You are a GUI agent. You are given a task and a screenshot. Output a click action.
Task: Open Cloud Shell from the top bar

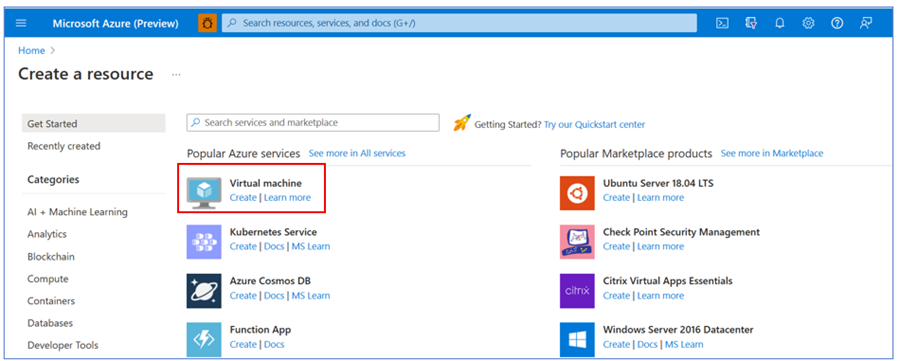tap(723, 23)
